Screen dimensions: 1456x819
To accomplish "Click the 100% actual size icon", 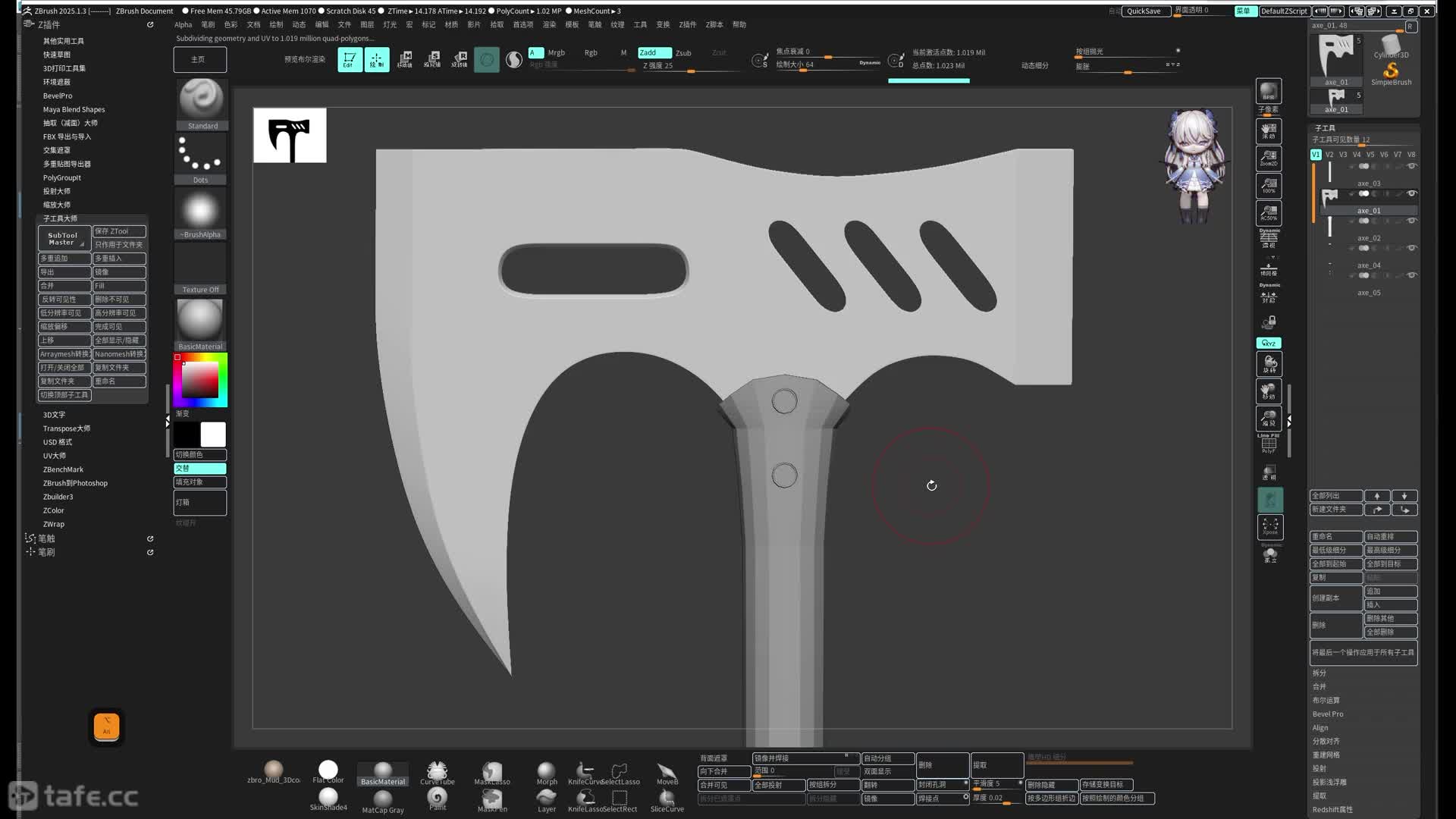I will tap(1269, 185).
